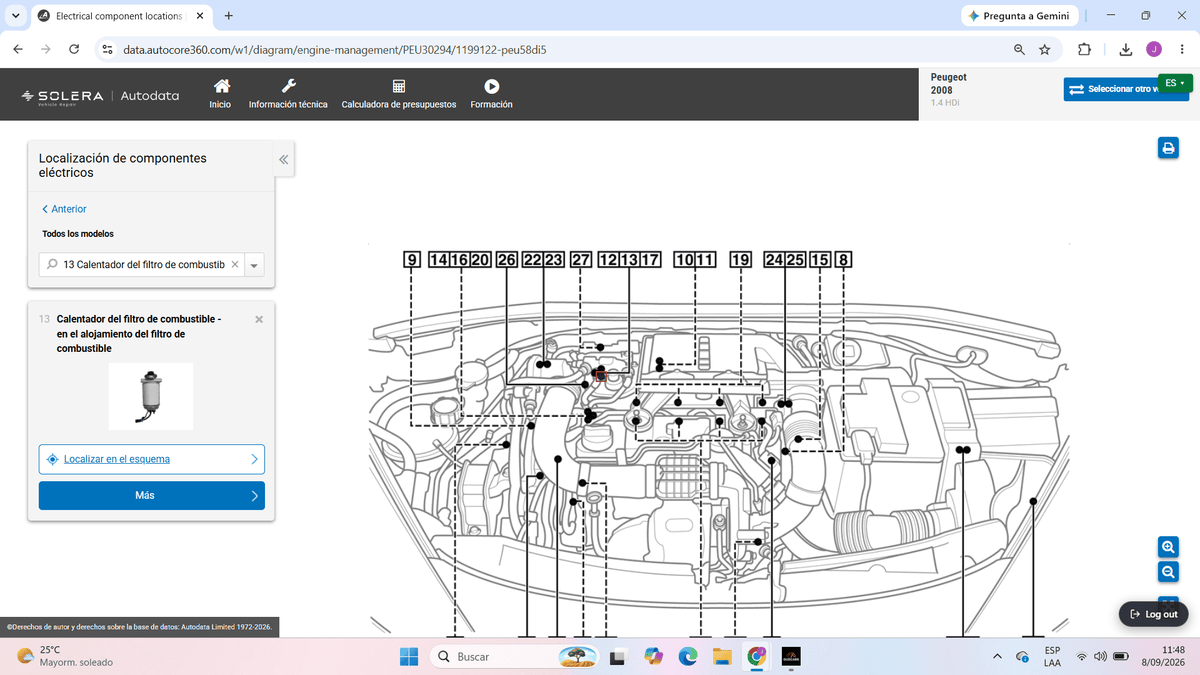
Task: Open browser extensions puzzle icon
Action: pyautogui.click(x=1085, y=50)
